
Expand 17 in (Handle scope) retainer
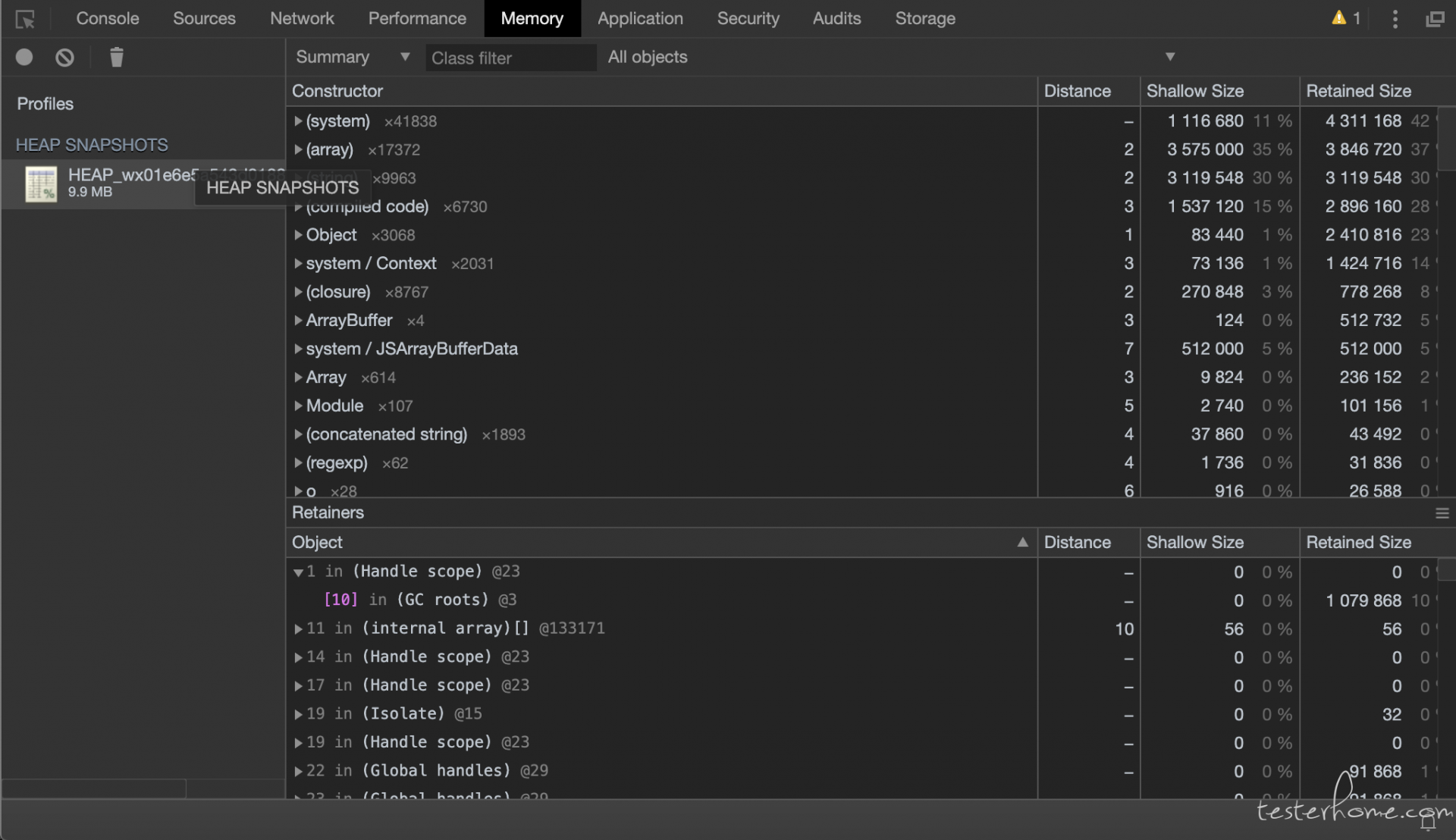coord(298,685)
